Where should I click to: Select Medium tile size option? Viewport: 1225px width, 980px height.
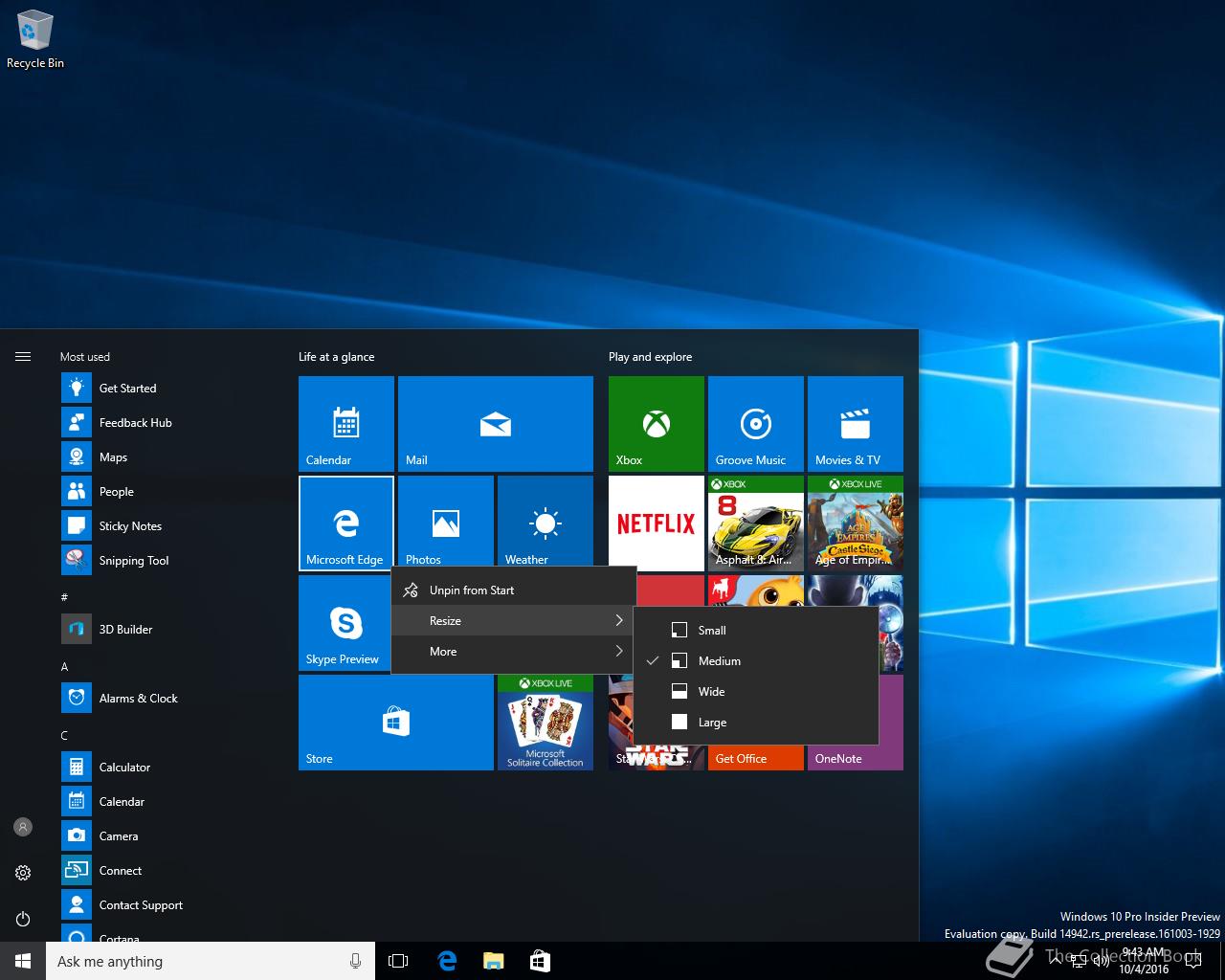(756, 661)
